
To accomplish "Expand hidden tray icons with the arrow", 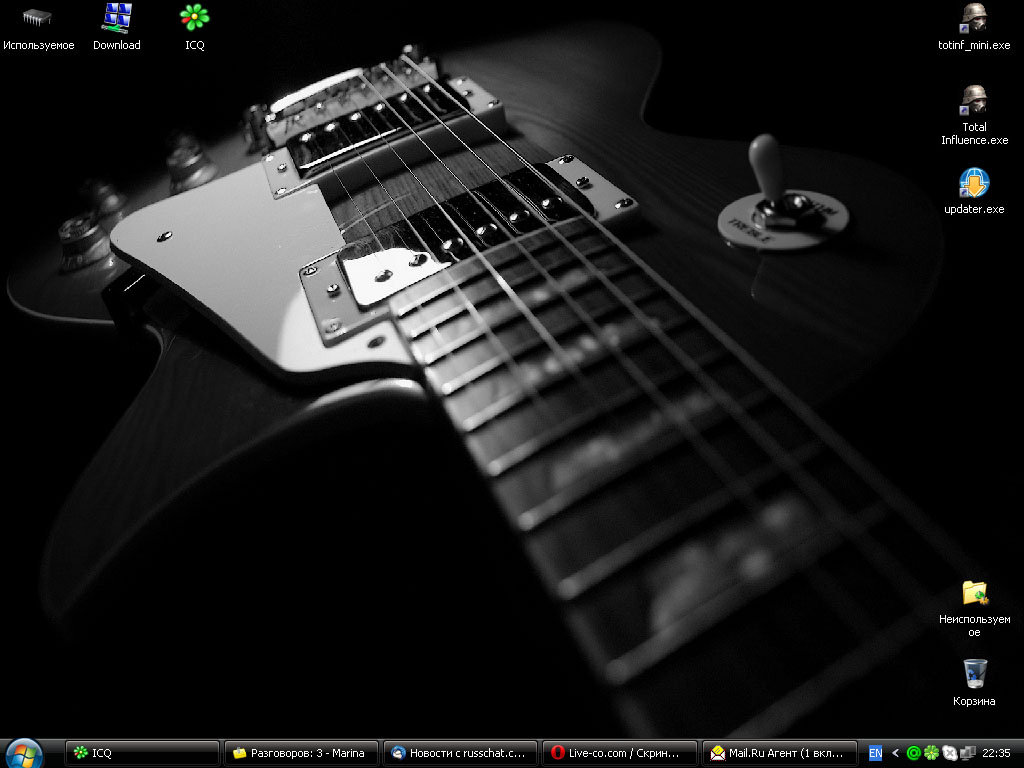I will pyautogui.click(x=896, y=753).
